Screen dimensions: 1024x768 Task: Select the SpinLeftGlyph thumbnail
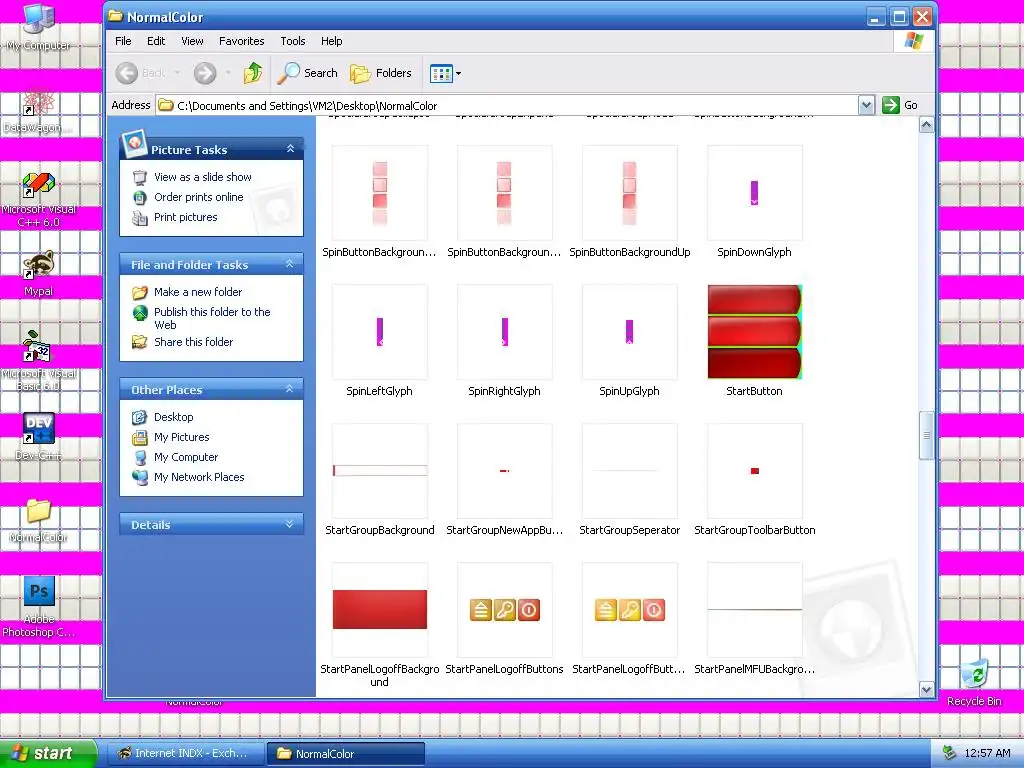(379, 332)
